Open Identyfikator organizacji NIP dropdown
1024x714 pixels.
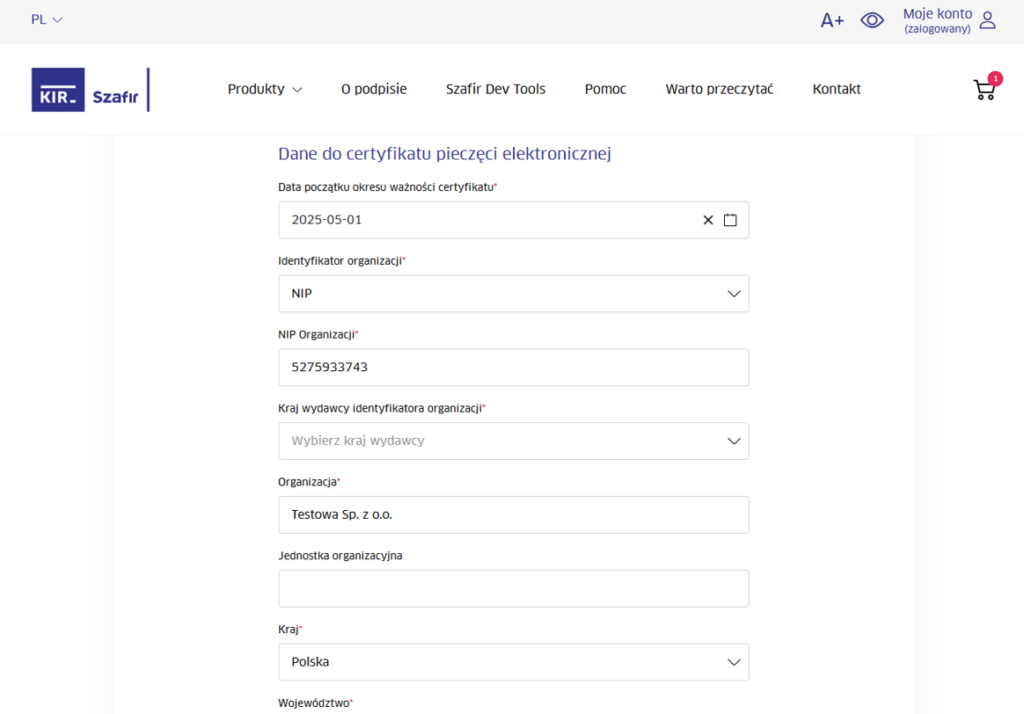click(x=513, y=293)
